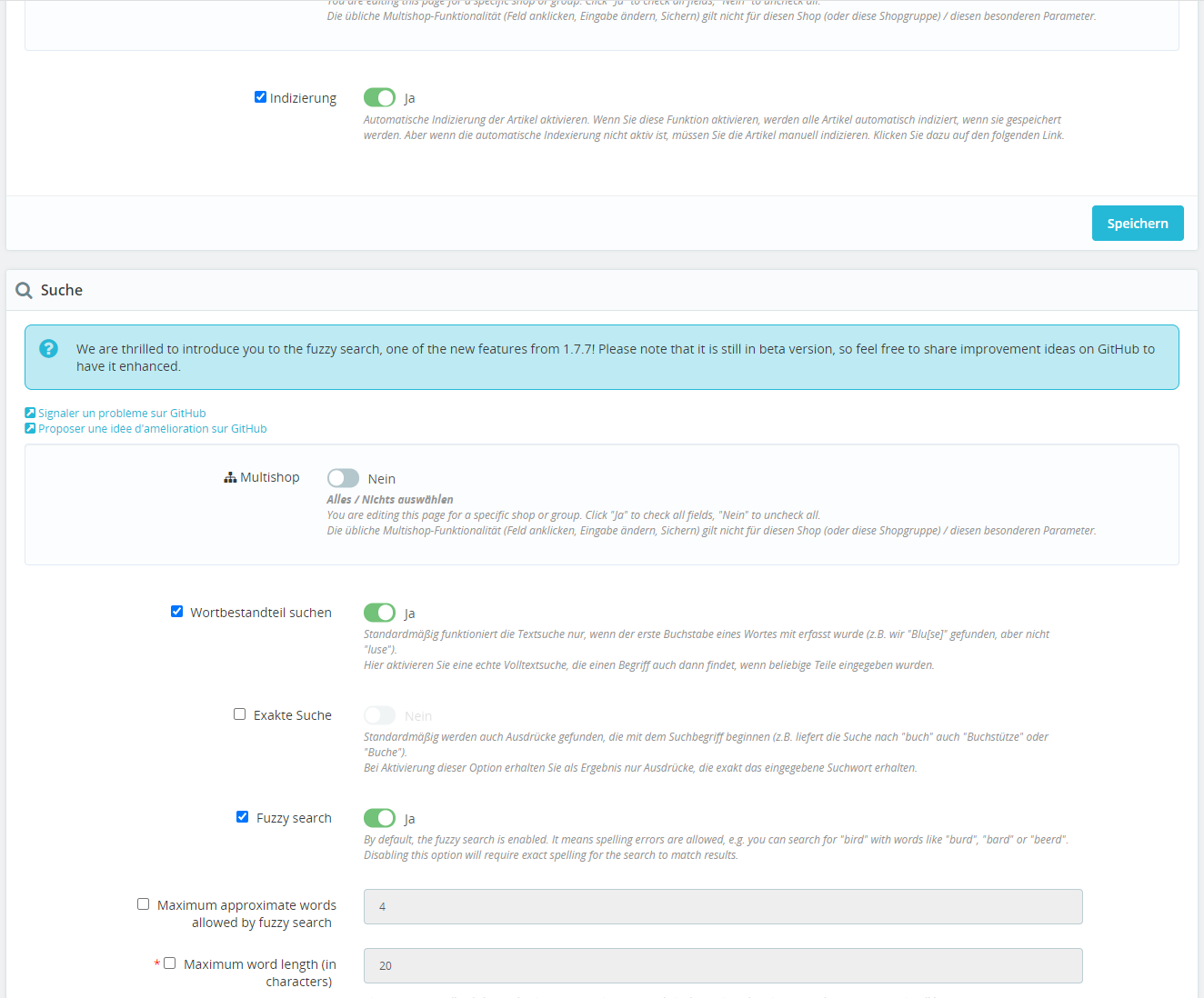Open 'Proposer une idee d'amelioration sur GitHub' link
This screenshot has width=1204, height=998.
(x=153, y=429)
